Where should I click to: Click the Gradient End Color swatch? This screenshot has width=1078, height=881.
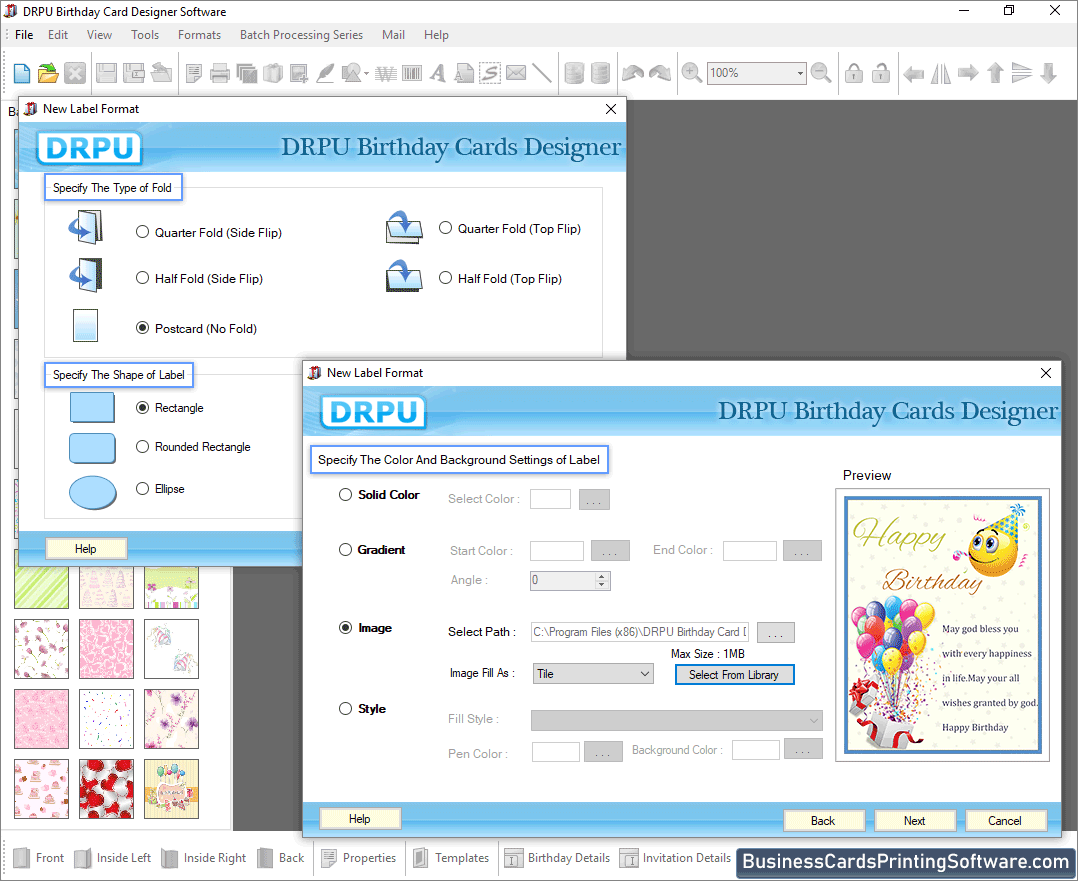point(750,551)
